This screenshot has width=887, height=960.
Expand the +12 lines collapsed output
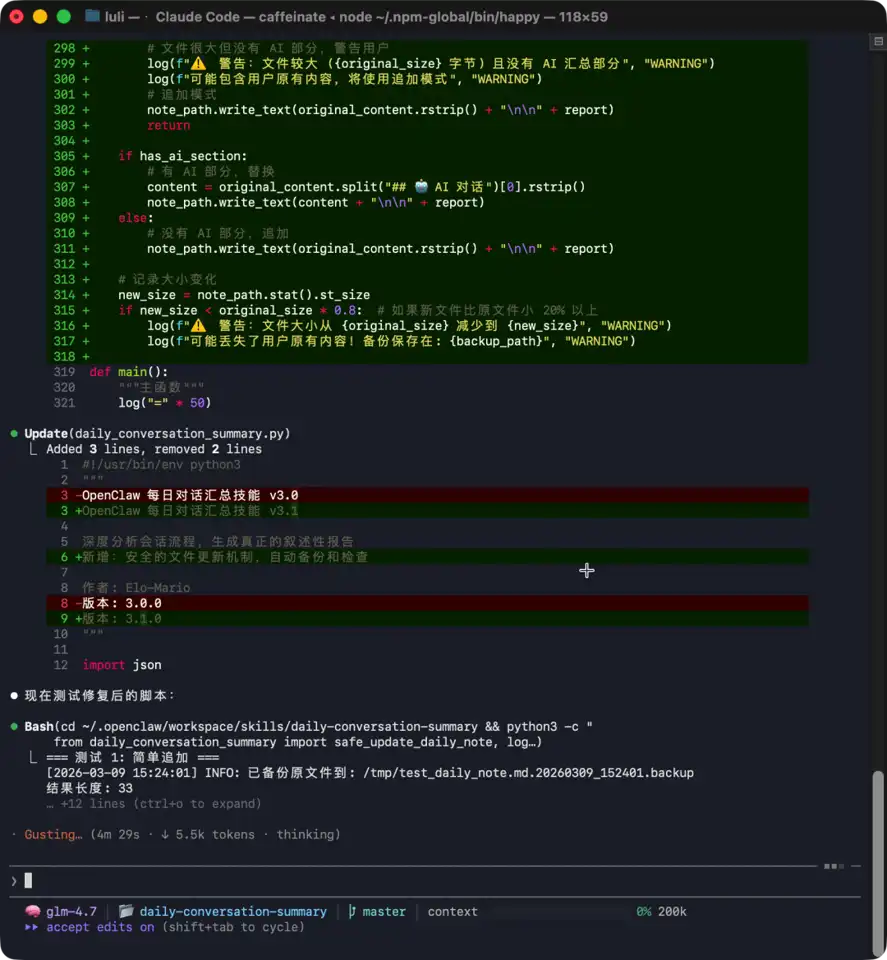[x=154, y=803]
